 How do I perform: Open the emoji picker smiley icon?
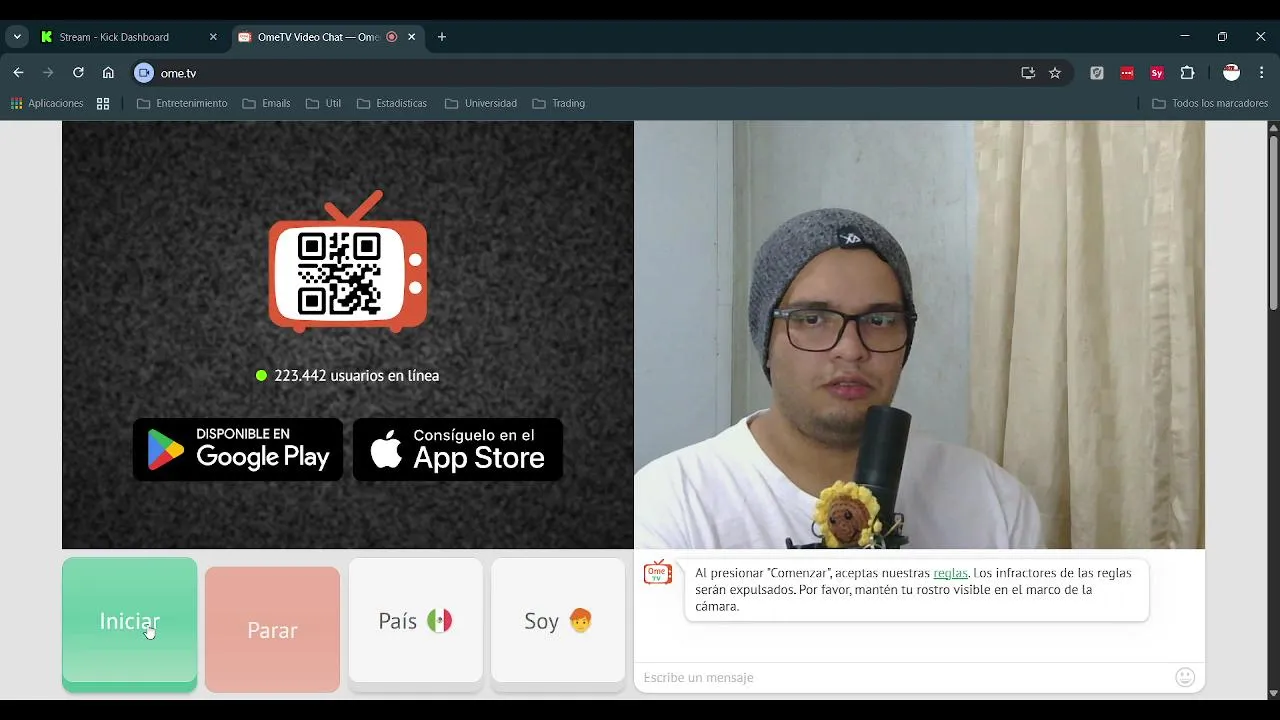(x=1185, y=677)
